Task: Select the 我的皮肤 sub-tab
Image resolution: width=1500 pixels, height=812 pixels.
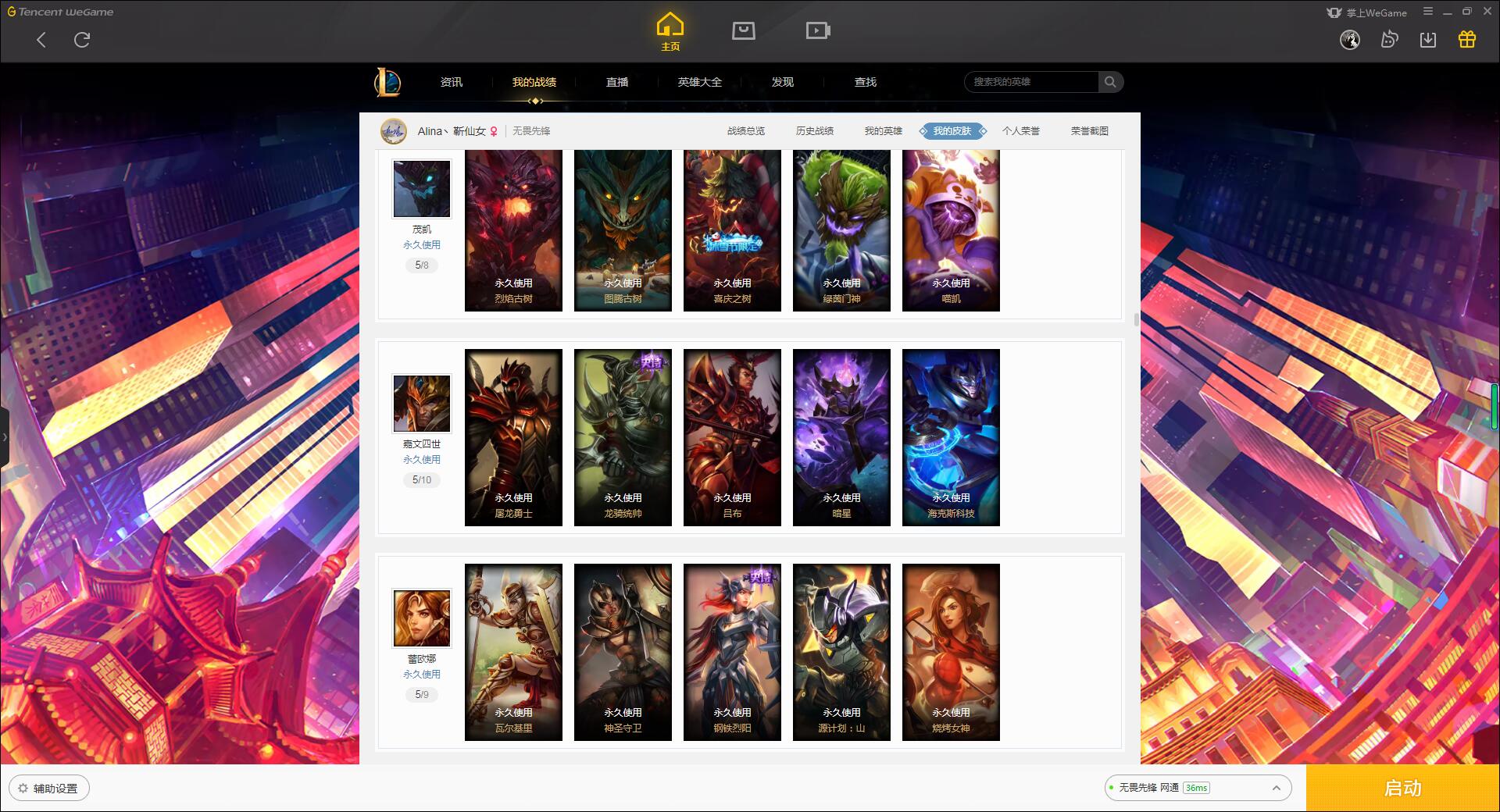Action: (x=952, y=131)
